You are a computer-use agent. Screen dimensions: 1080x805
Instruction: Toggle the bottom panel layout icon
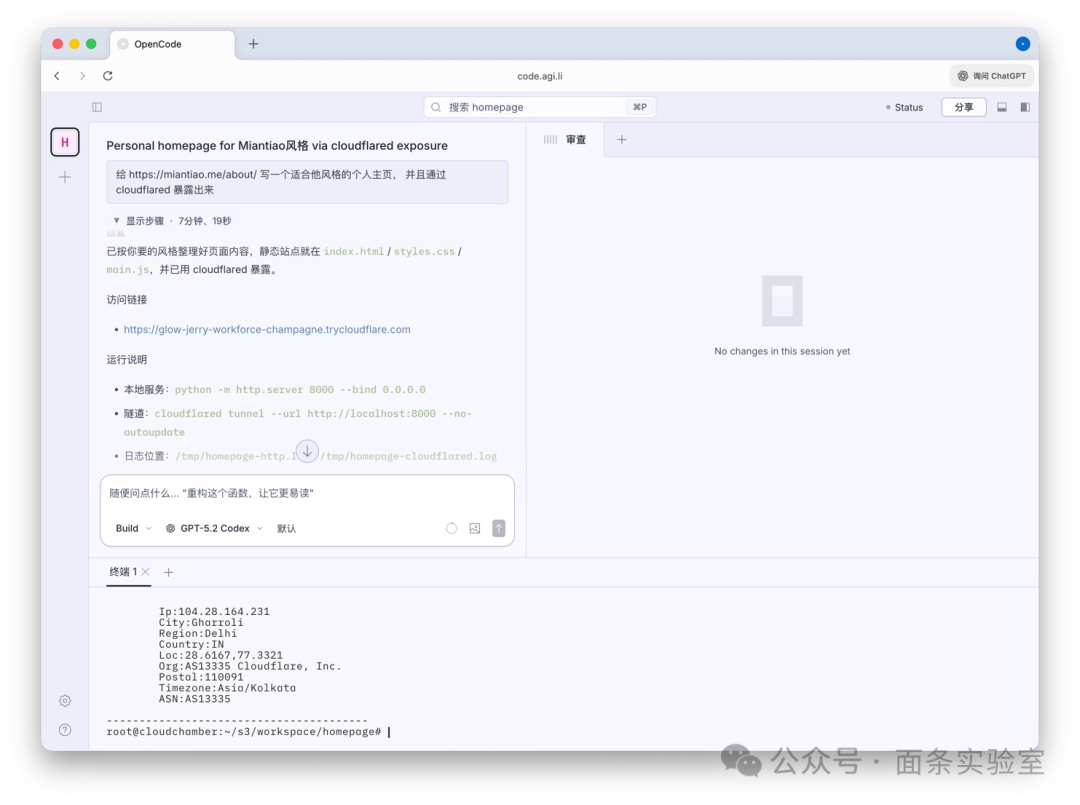[x=1002, y=106]
